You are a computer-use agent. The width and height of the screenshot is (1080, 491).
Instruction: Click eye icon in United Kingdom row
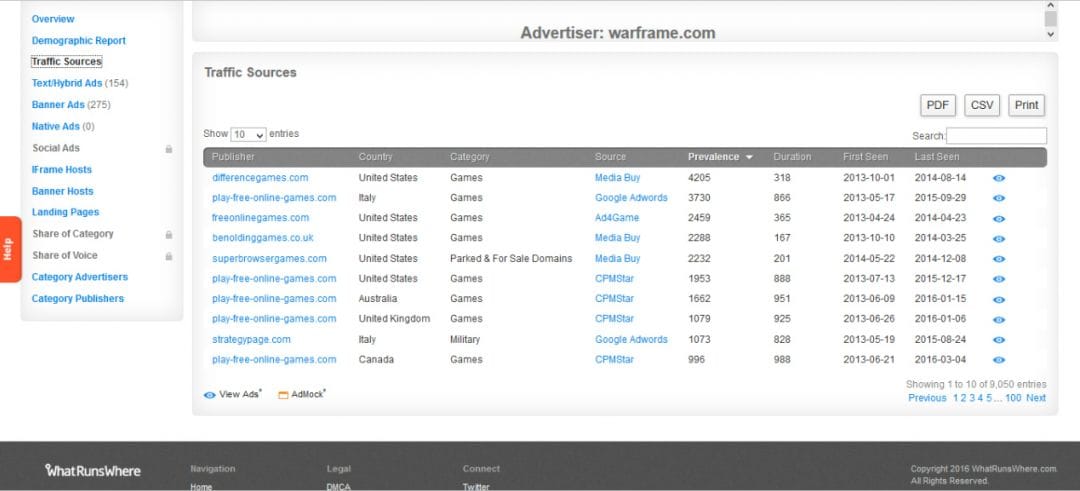[999, 320]
